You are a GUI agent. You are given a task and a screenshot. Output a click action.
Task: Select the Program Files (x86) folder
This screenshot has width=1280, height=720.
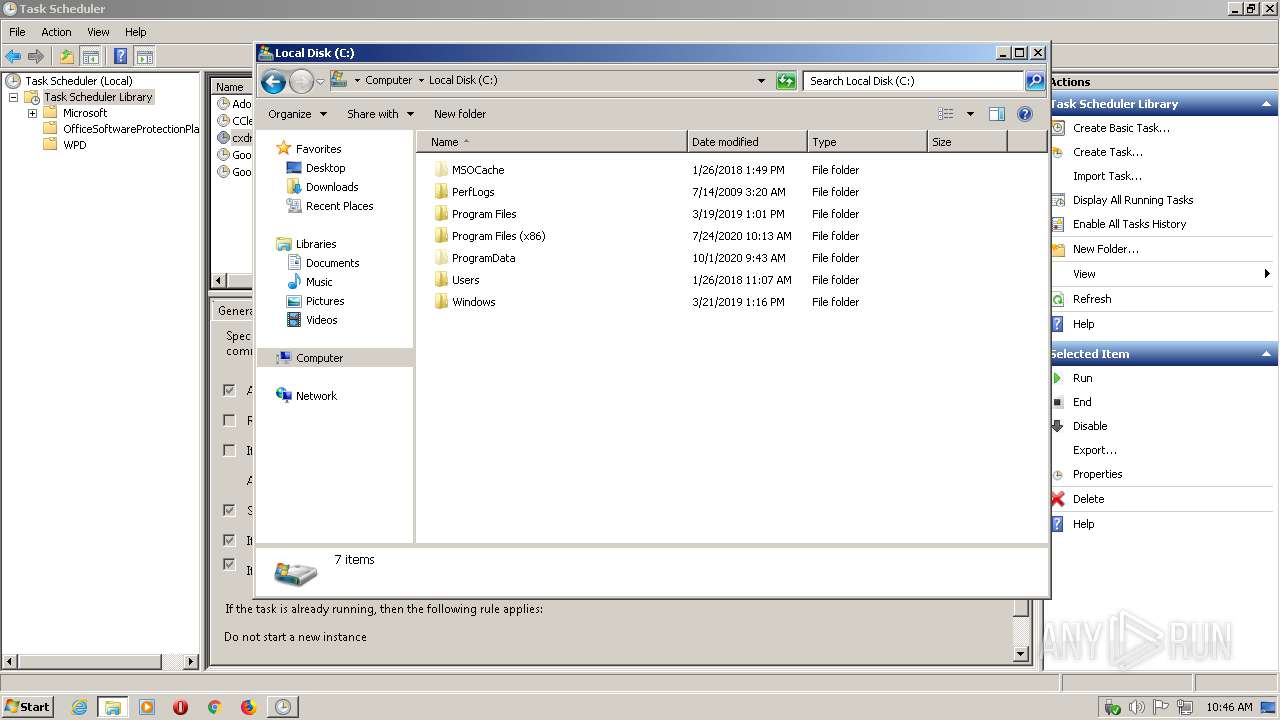pos(498,236)
